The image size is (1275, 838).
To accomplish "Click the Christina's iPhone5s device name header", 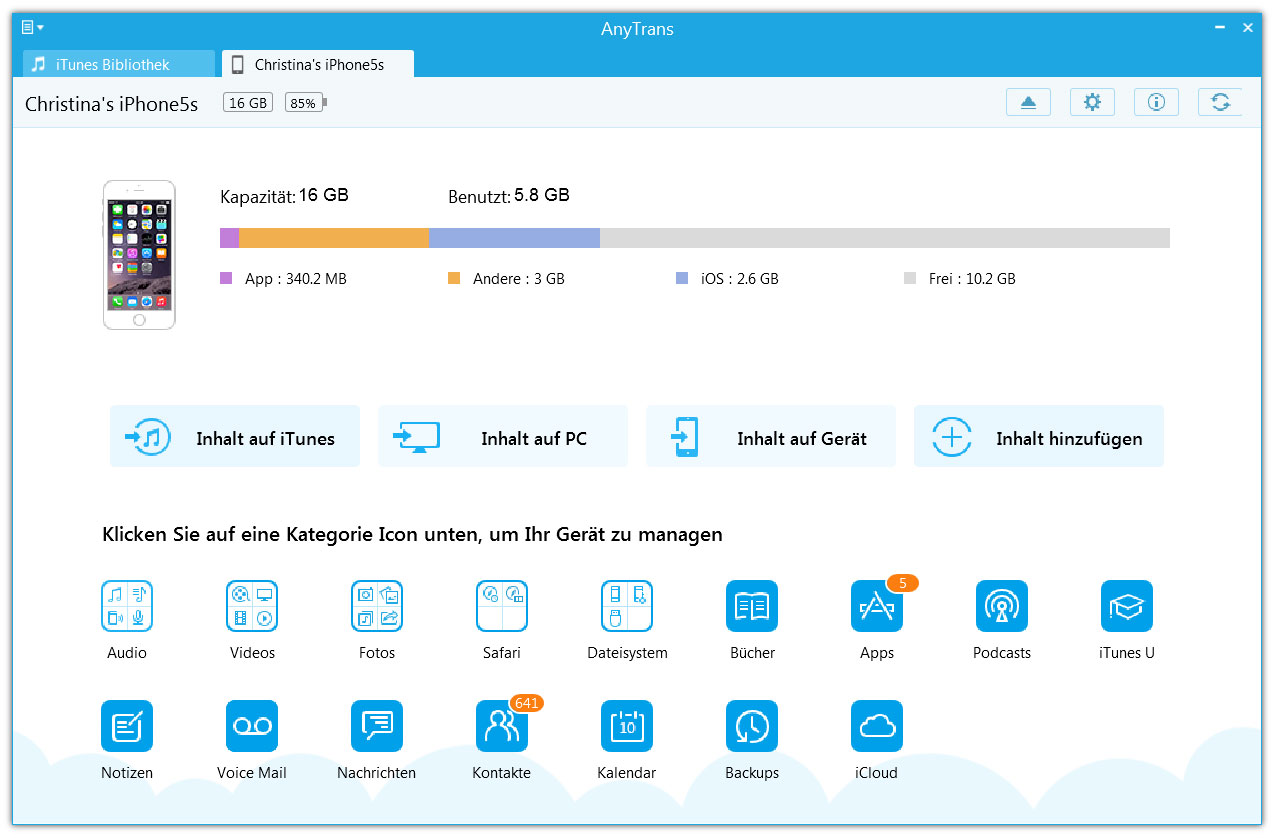I will pyautogui.click(x=111, y=104).
